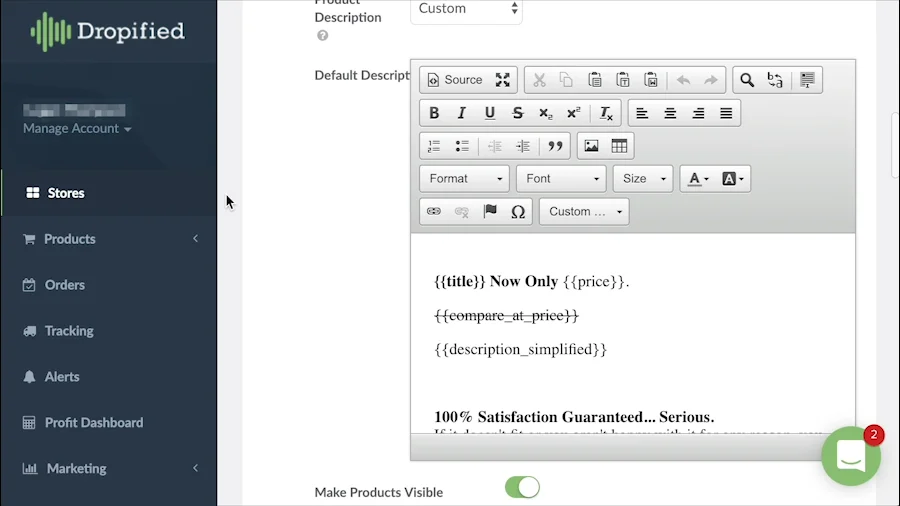Click the struck-through {{compare_at_price}} text
The height and width of the screenshot is (506, 900).
(506, 316)
